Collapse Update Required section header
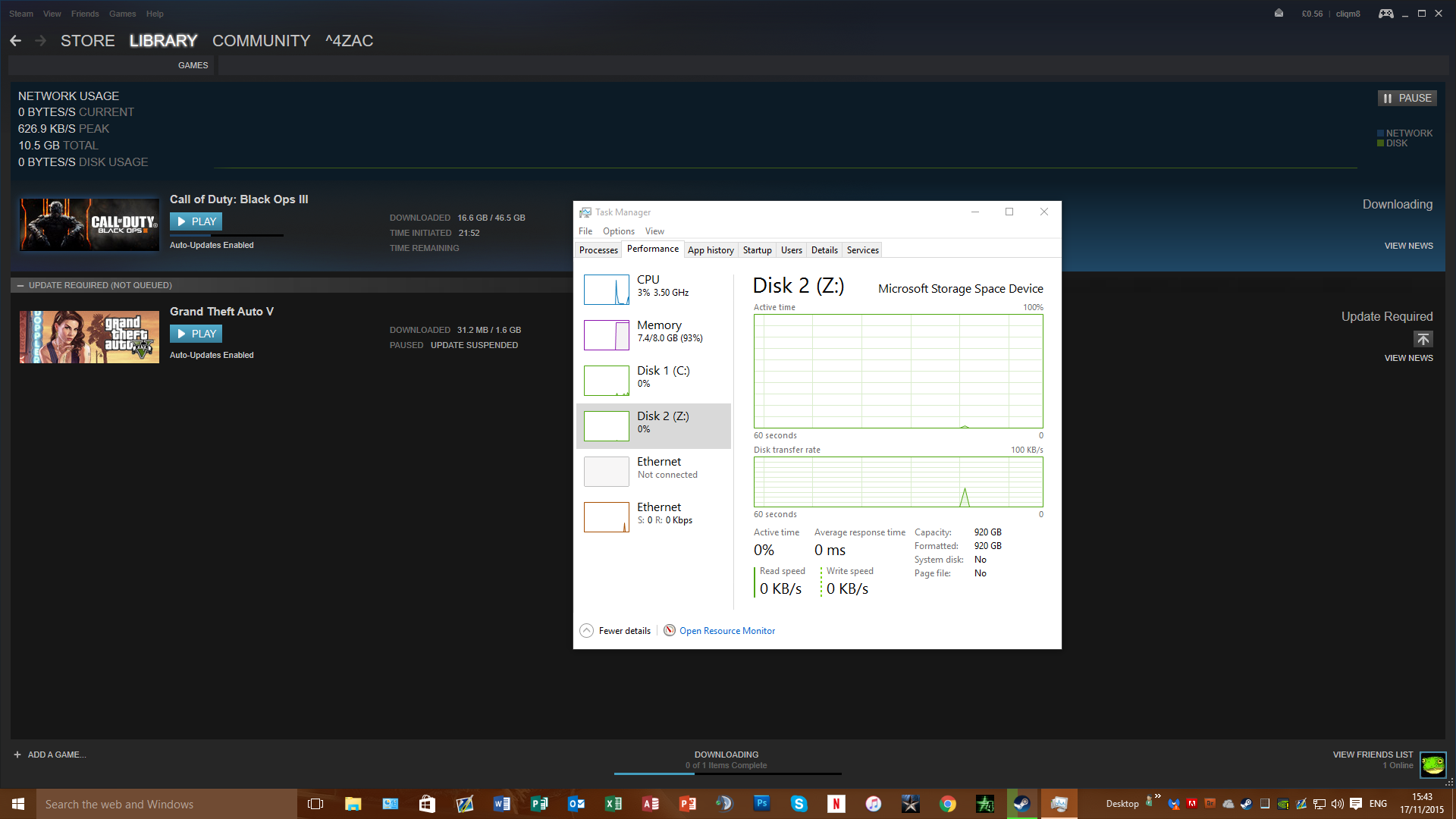 21,285
